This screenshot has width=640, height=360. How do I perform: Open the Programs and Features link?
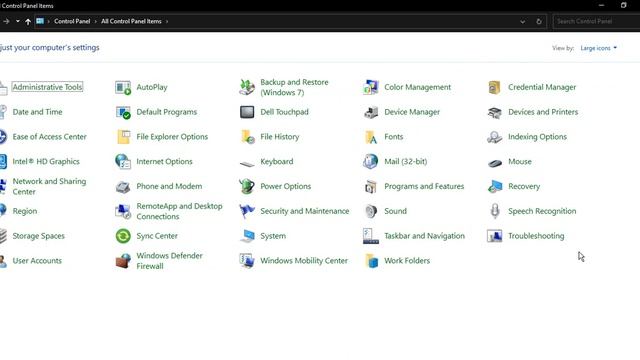click(424, 187)
